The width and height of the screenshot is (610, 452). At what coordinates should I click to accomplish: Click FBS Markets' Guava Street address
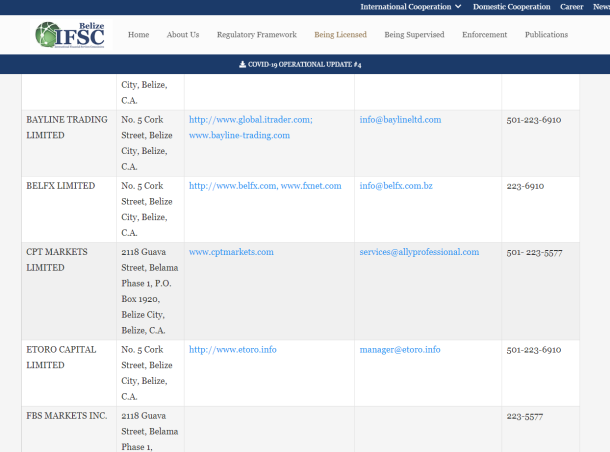[x=150, y=431]
